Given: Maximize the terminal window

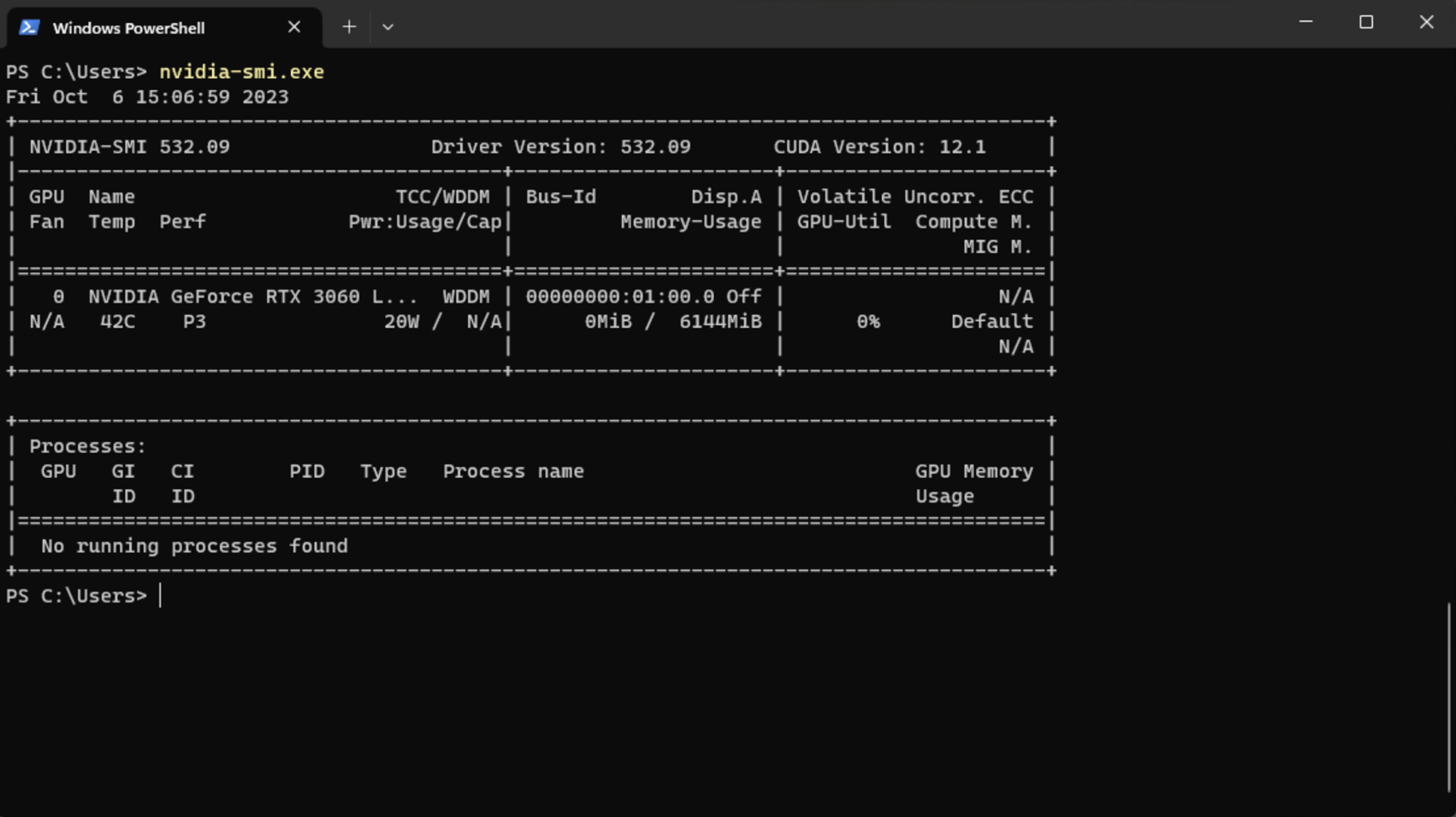Looking at the screenshot, I should [1366, 22].
